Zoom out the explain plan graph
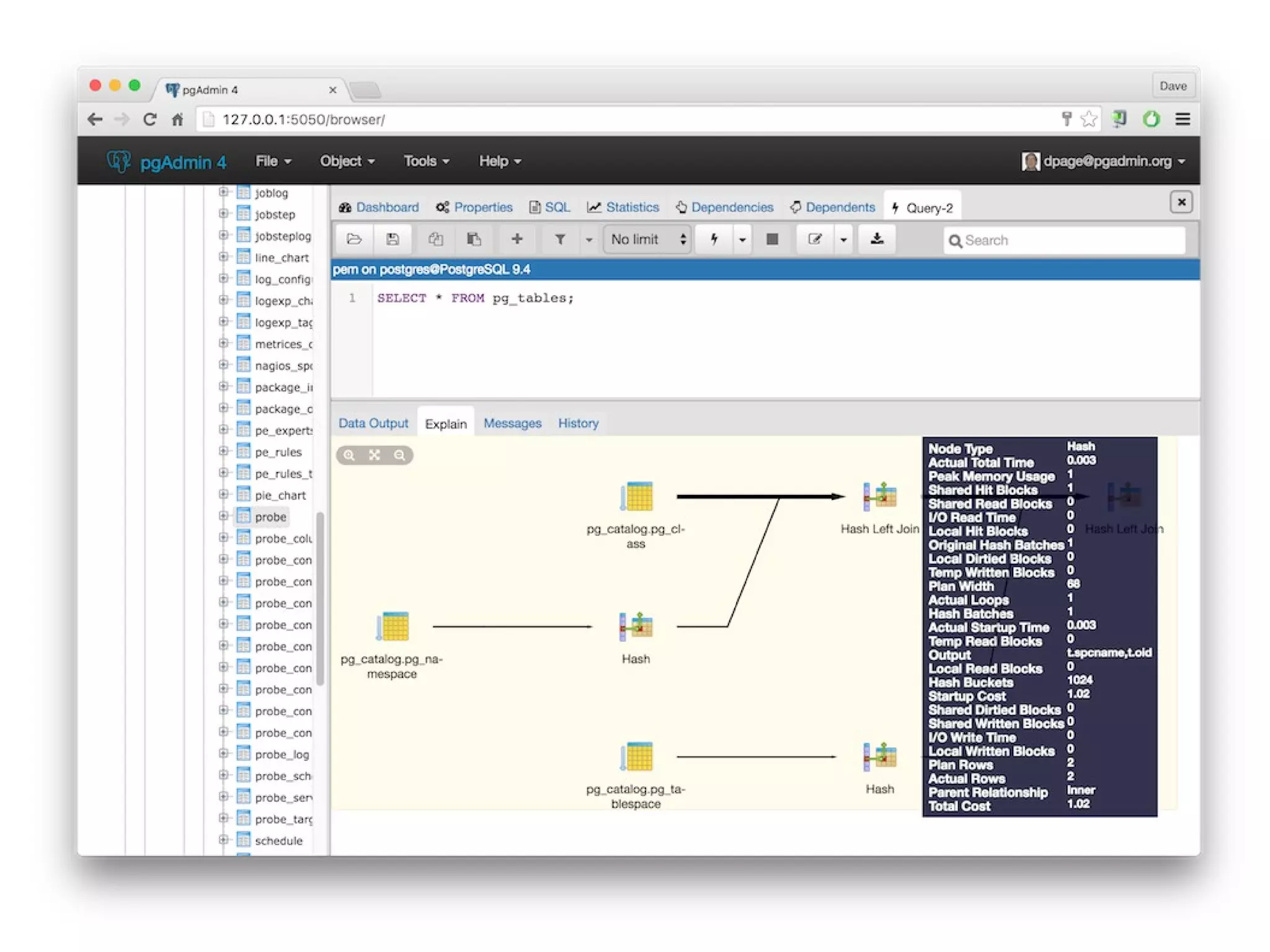 click(x=400, y=455)
